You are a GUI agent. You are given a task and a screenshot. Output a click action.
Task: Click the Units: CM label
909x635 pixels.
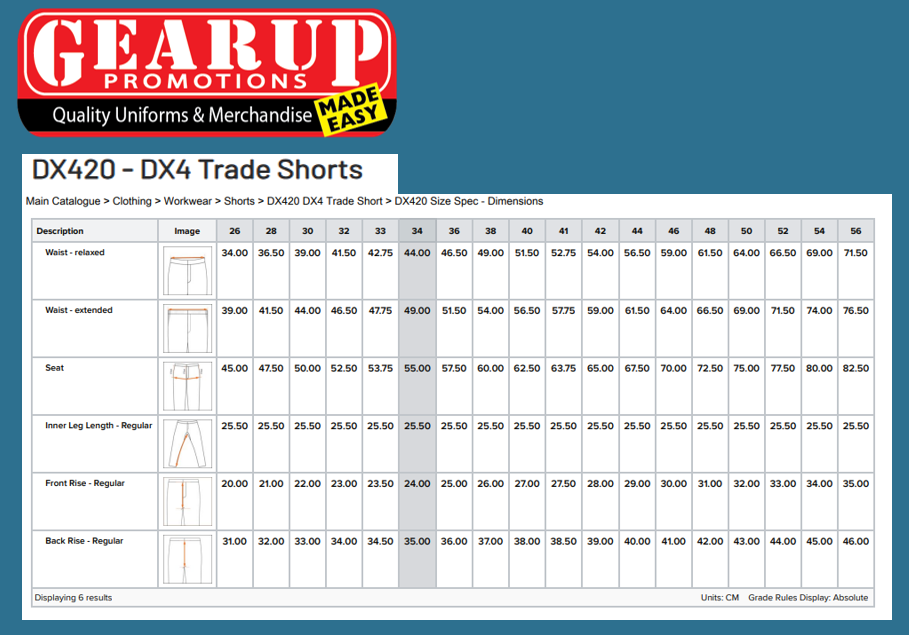(x=719, y=598)
